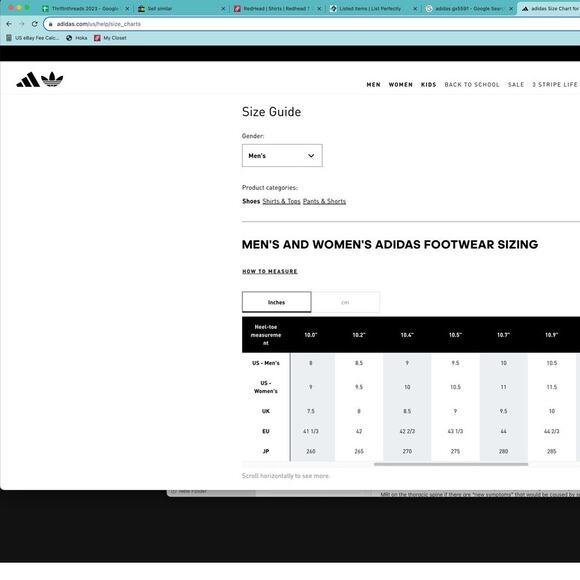The image size is (580, 580).
Task: Click the UK size 7.5 cell
Action: (x=311, y=411)
